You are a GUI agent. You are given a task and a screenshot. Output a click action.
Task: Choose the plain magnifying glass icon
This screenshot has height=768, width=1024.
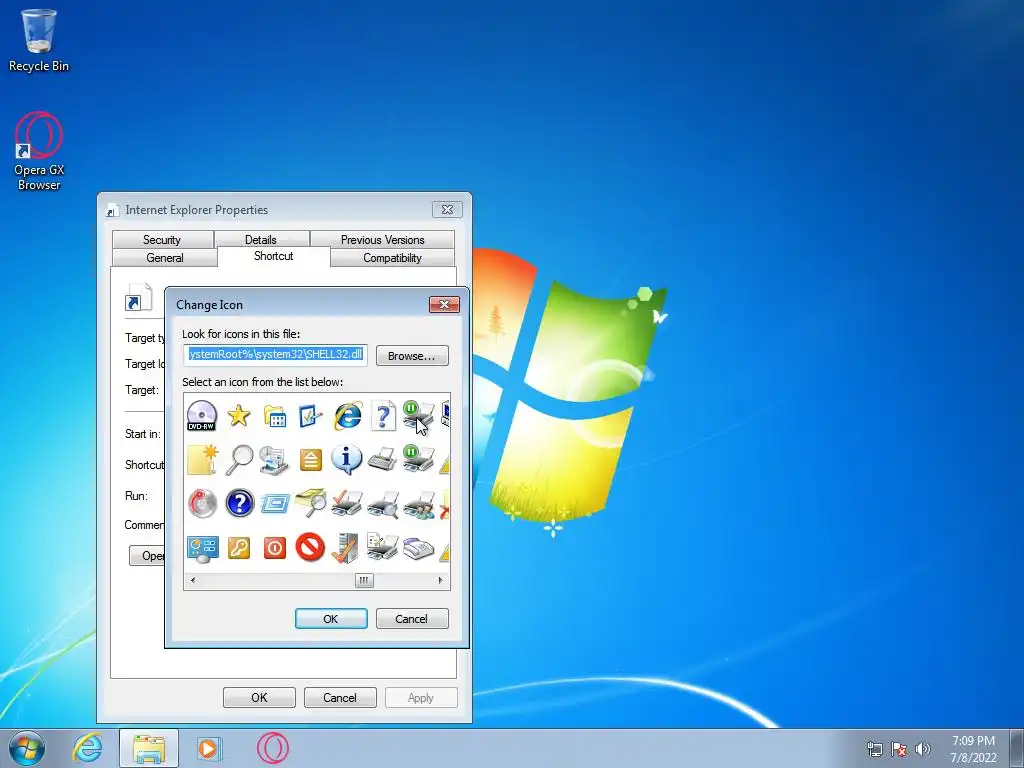point(239,459)
